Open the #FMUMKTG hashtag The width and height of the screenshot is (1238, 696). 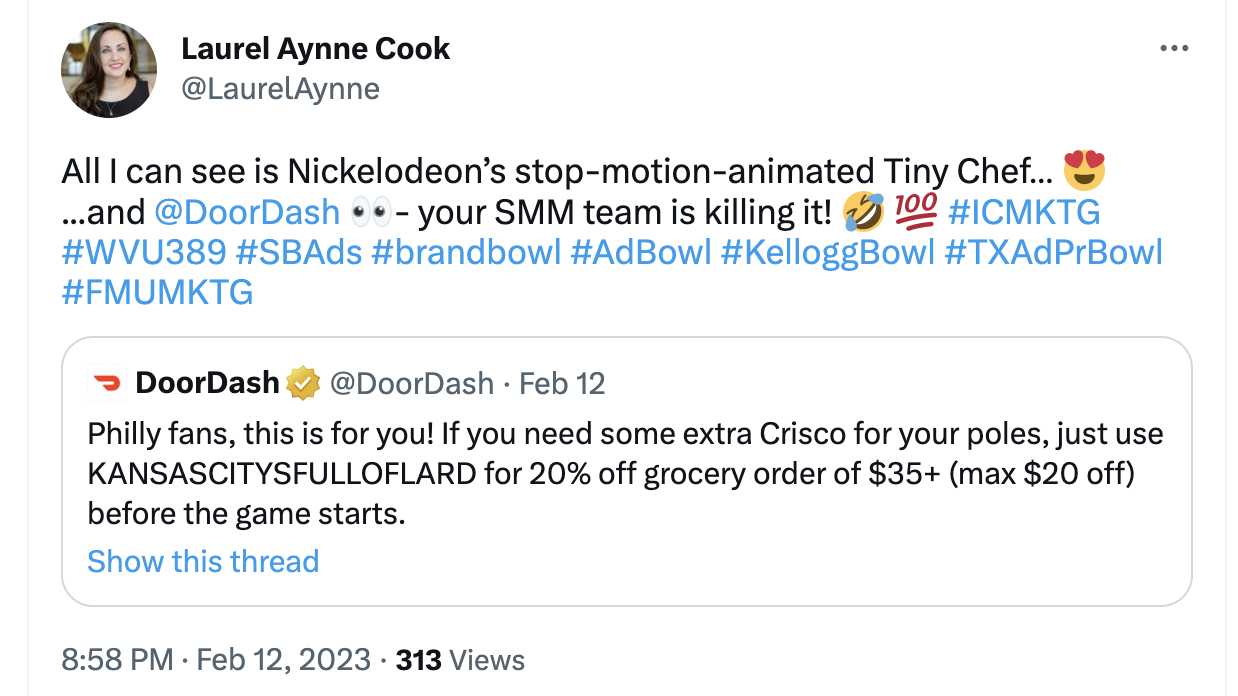[157, 292]
